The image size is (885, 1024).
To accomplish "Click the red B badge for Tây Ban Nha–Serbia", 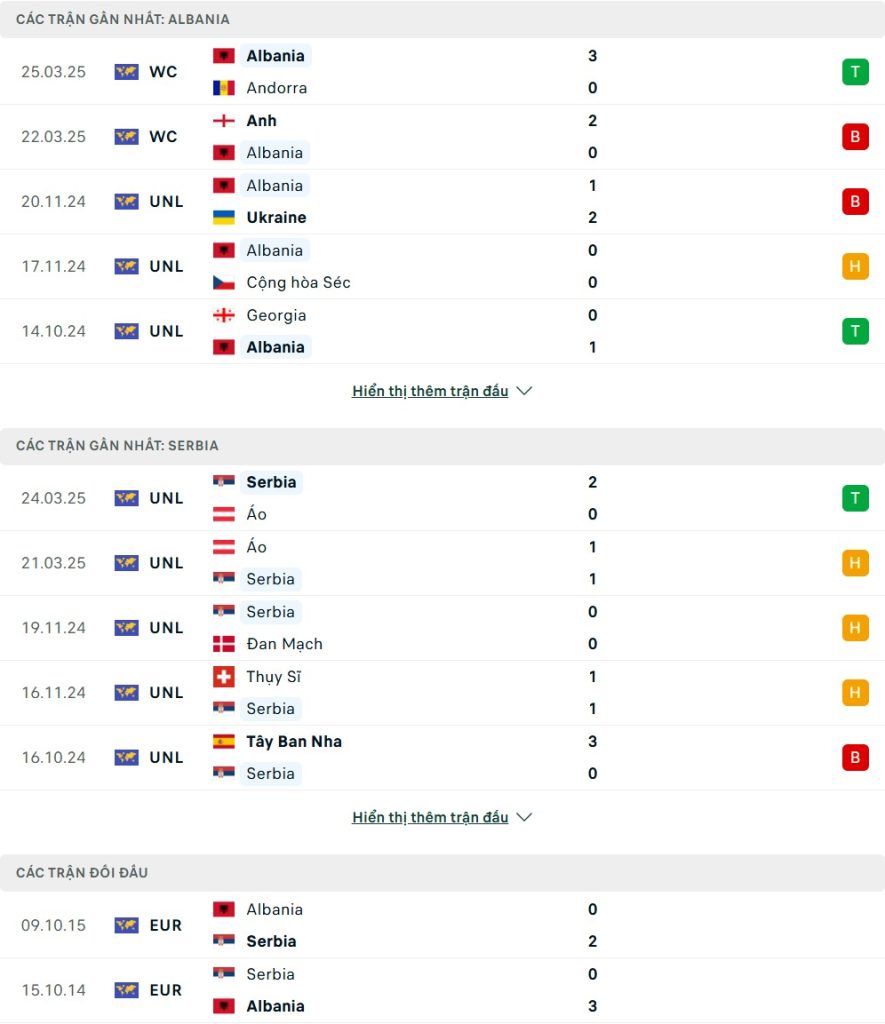I will tap(855, 758).
